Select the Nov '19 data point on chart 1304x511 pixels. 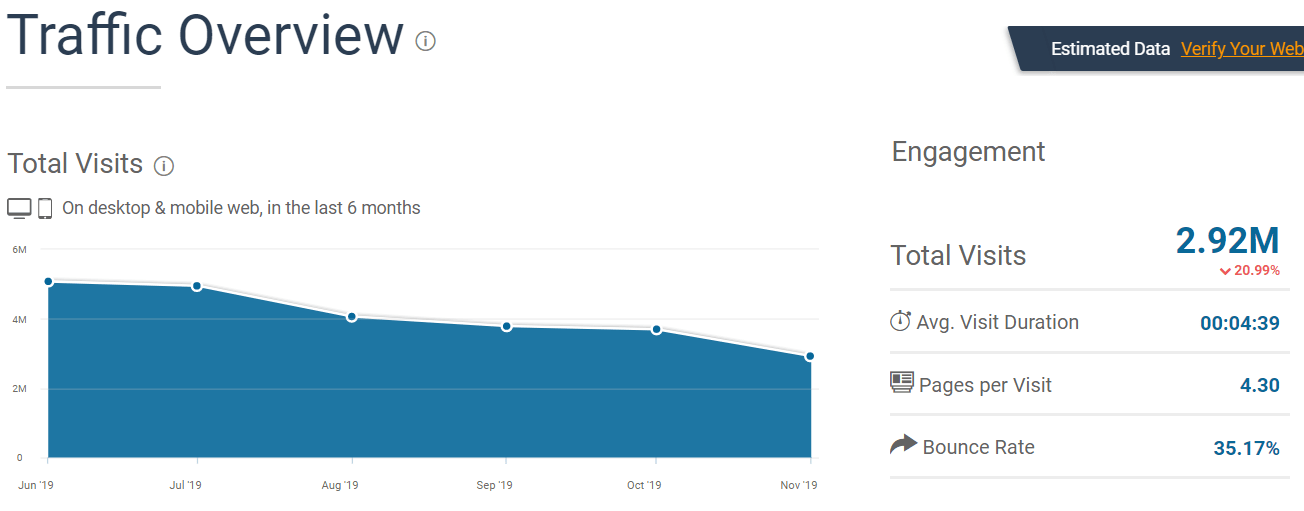click(809, 356)
